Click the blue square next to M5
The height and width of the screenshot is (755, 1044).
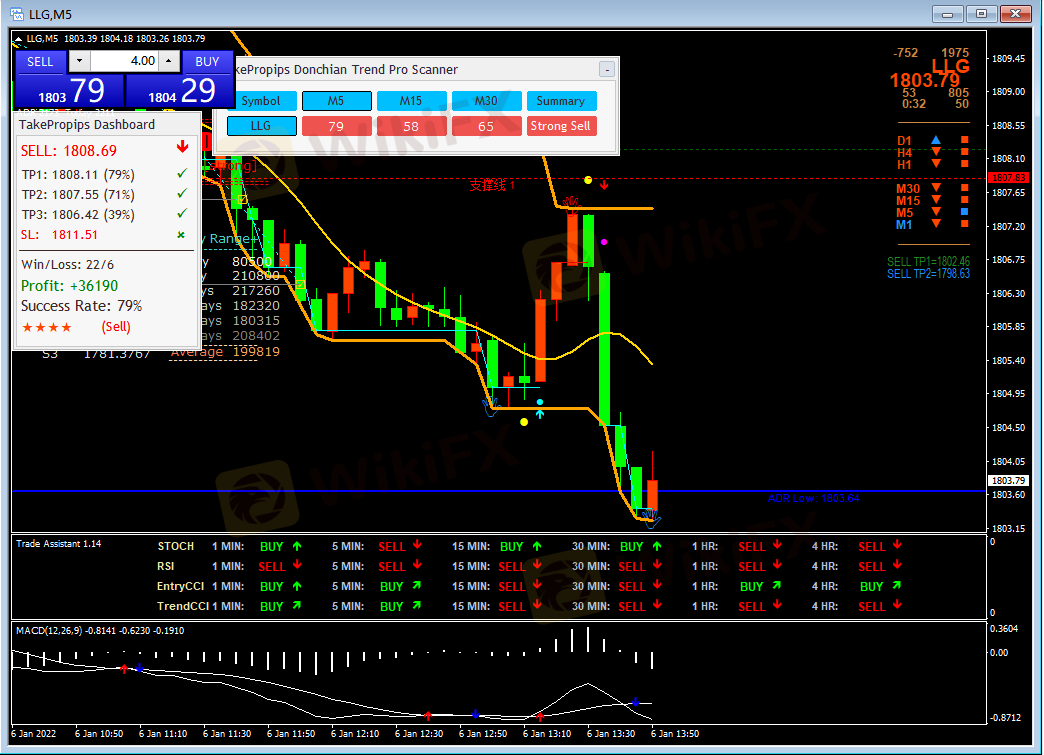pyautogui.click(x=965, y=212)
